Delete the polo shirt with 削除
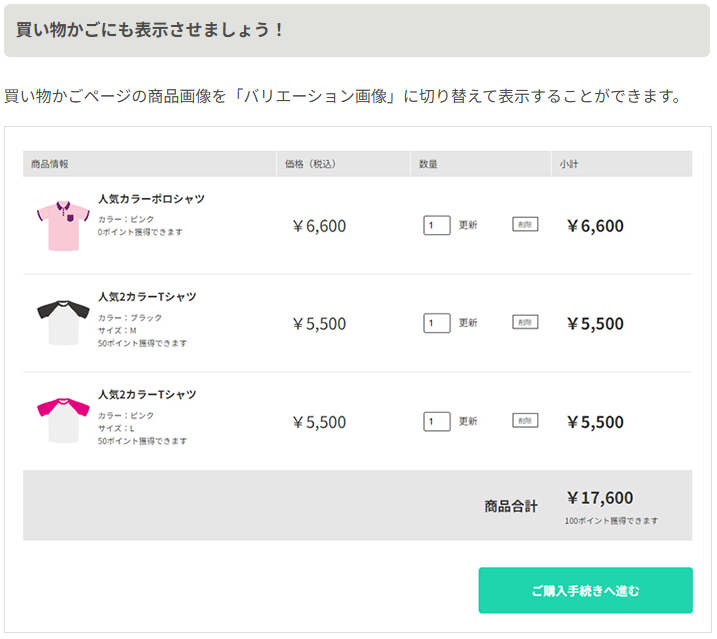This screenshot has height=639, width=717. pyautogui.click(x=525, y=225)
